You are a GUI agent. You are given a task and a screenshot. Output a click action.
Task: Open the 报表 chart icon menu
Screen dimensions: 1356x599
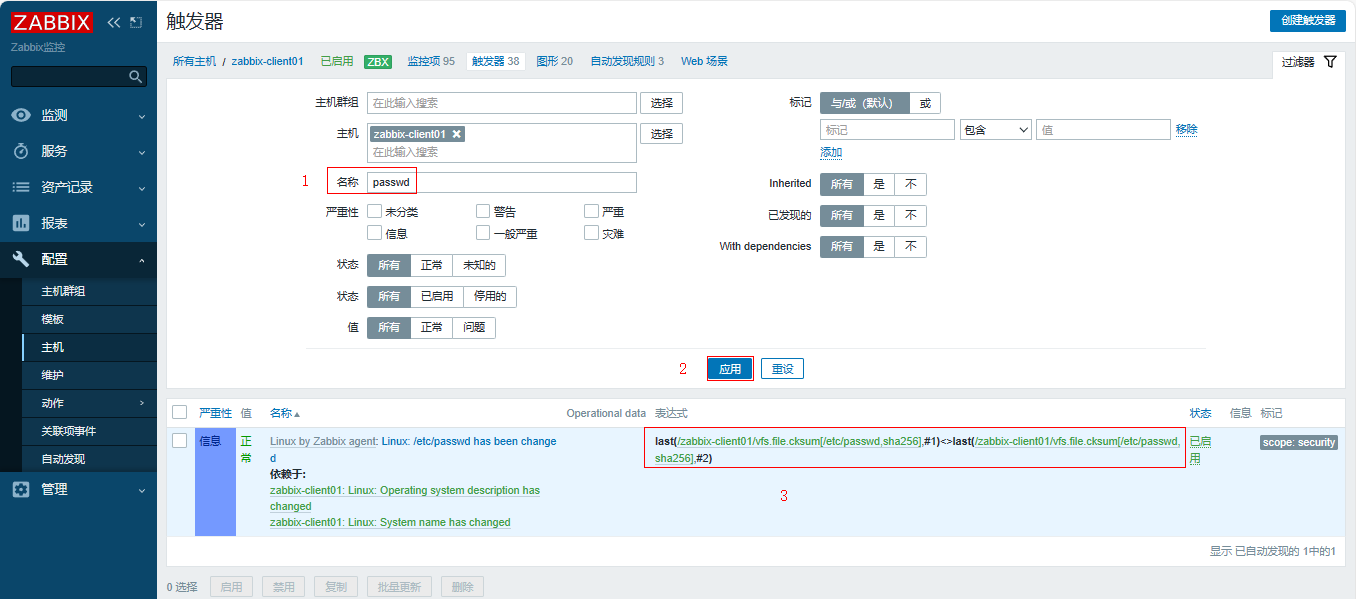[x=21, y=223]
